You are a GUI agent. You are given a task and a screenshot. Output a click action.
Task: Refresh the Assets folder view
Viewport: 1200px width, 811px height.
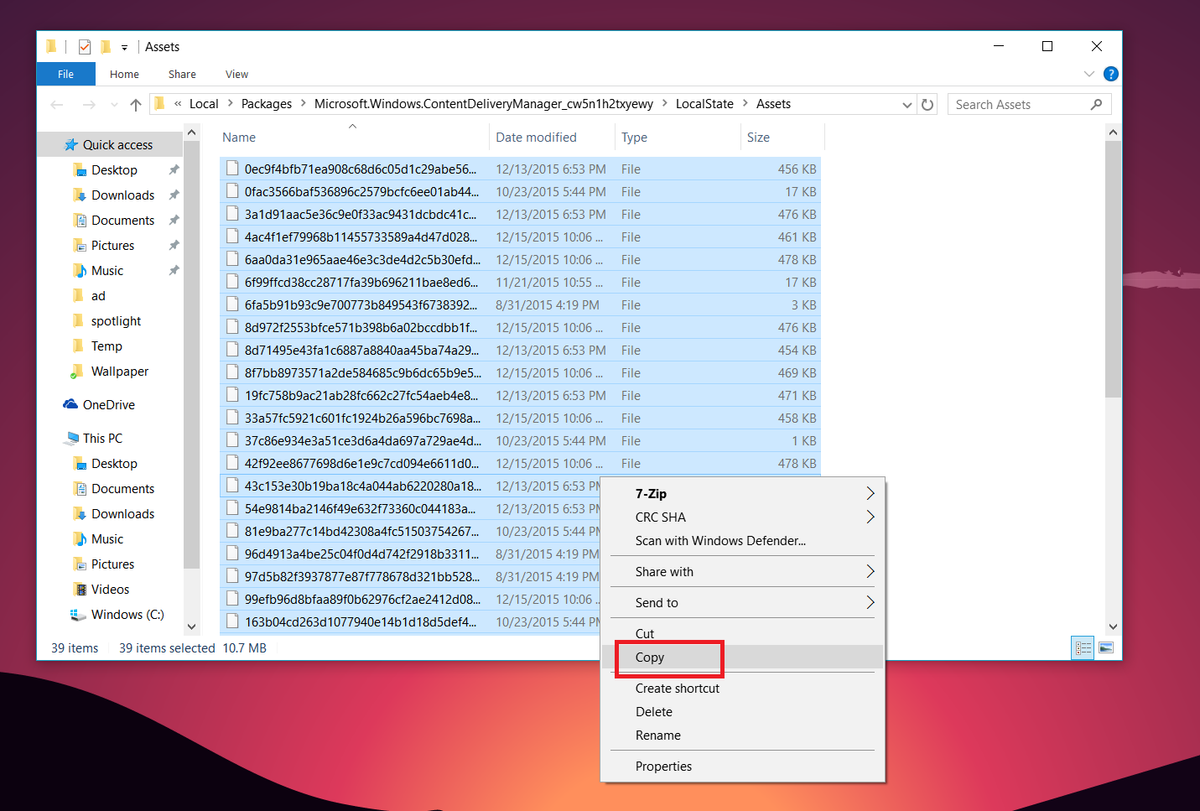click(x=926, y=103)
